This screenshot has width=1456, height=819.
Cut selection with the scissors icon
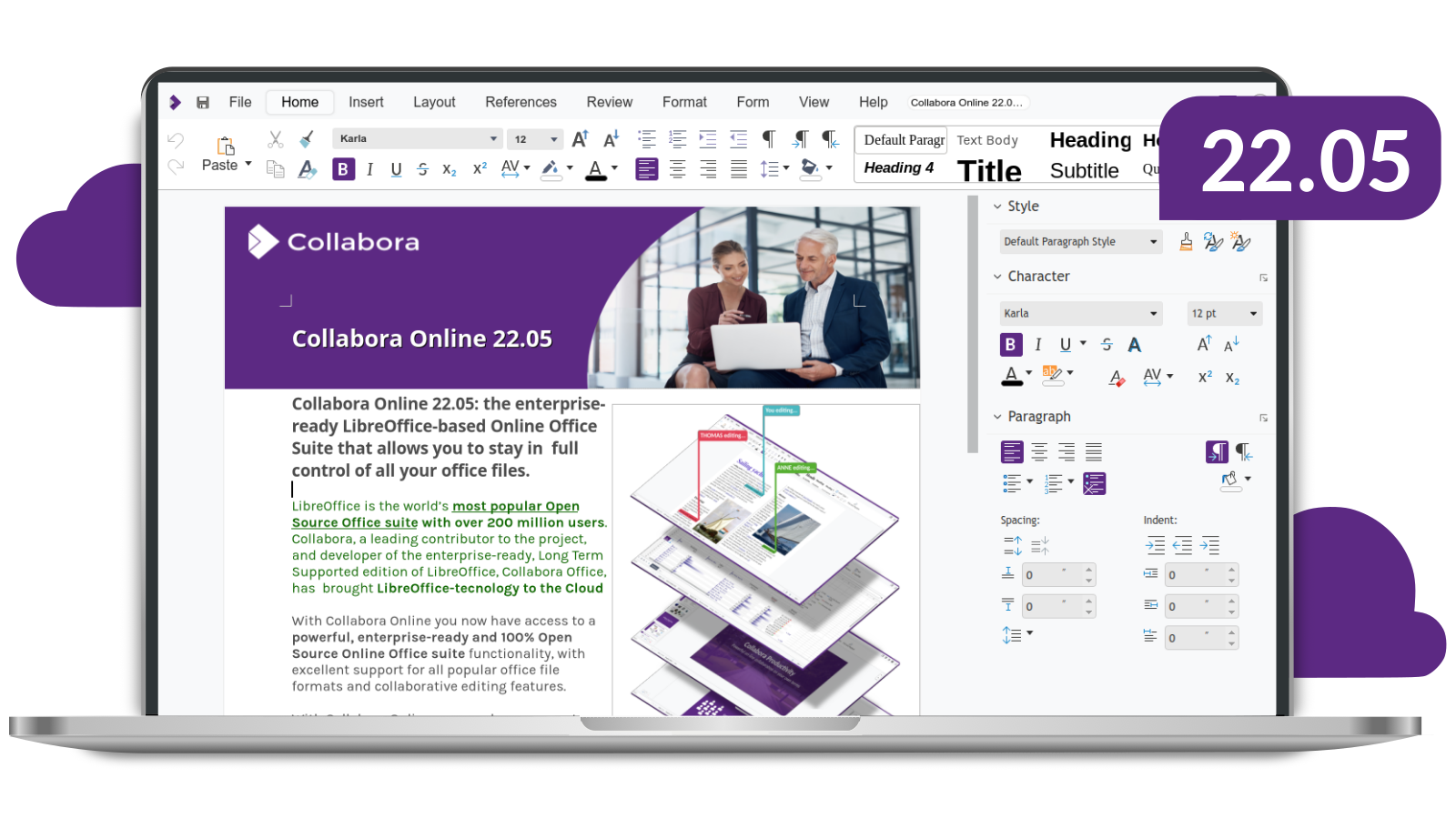(x=275, y=139)
